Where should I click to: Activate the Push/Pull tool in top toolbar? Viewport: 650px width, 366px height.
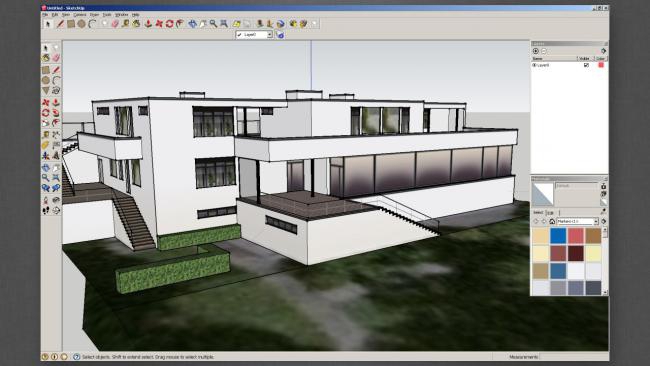point(148,24)
